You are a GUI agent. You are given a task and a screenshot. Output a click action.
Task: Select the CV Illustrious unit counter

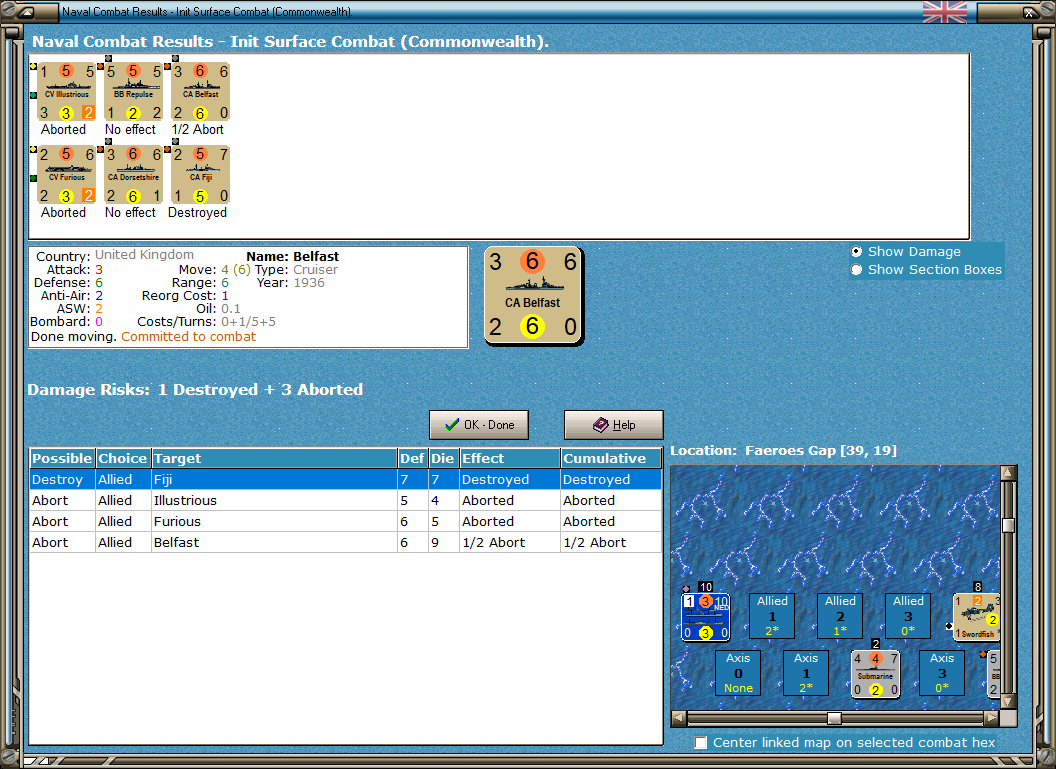point(66,92)
